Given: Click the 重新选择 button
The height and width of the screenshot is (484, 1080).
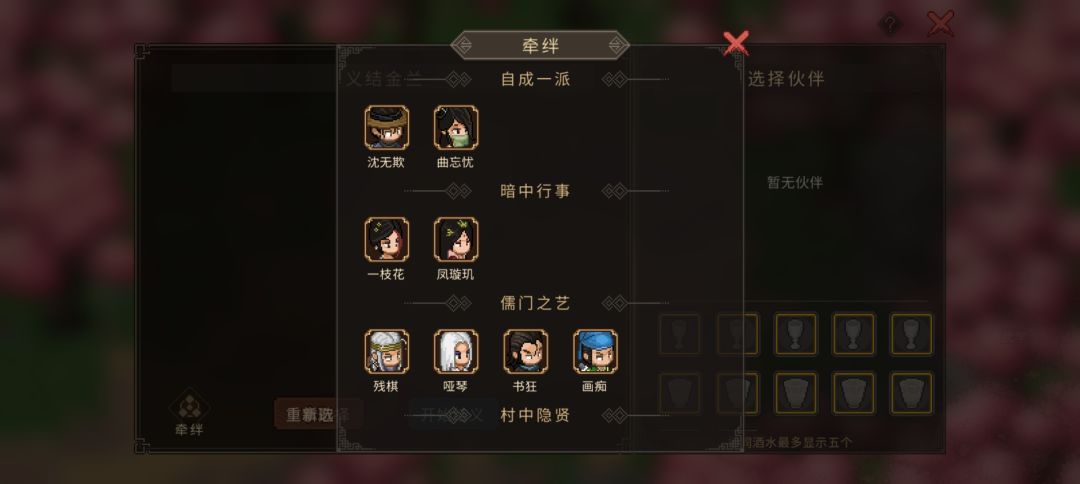Looking at the screenshot, I should (x=318, y=414).
